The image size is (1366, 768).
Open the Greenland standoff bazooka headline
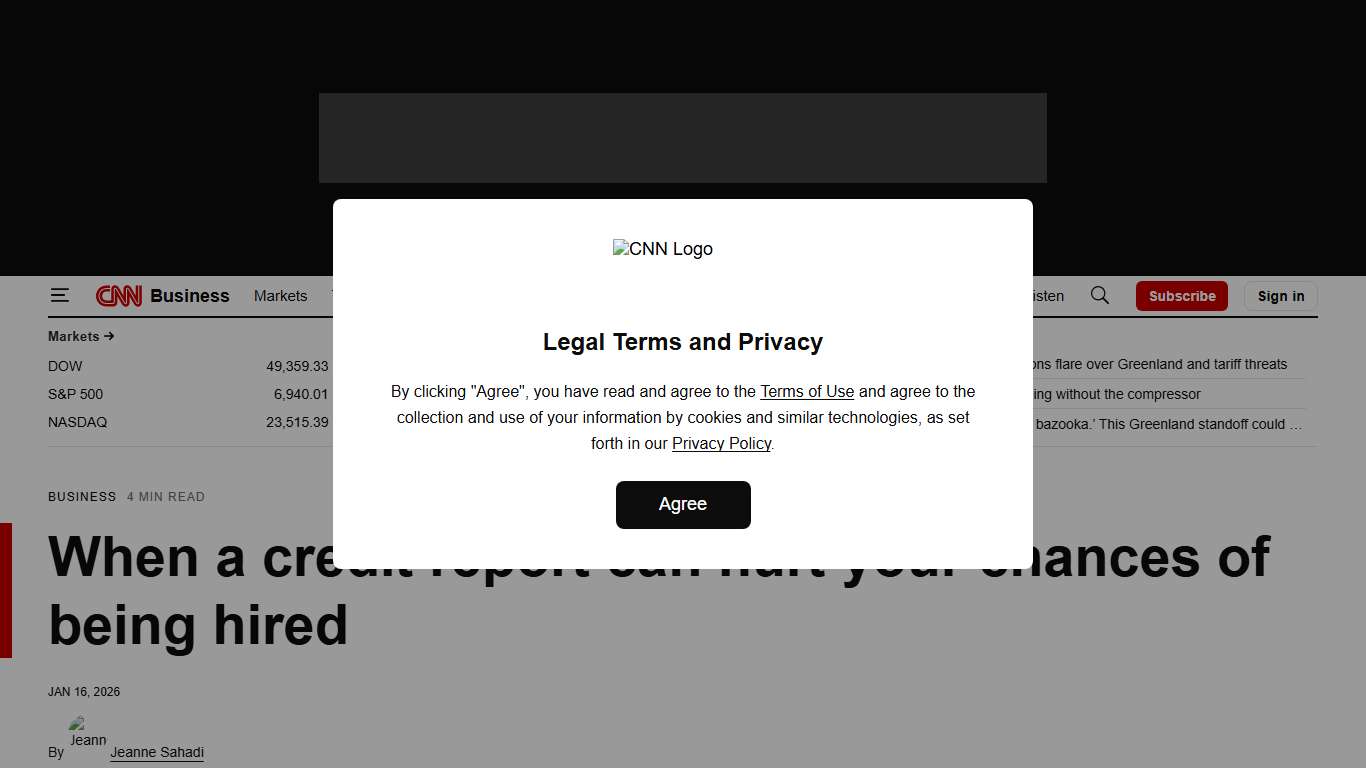coord(1168,424)
